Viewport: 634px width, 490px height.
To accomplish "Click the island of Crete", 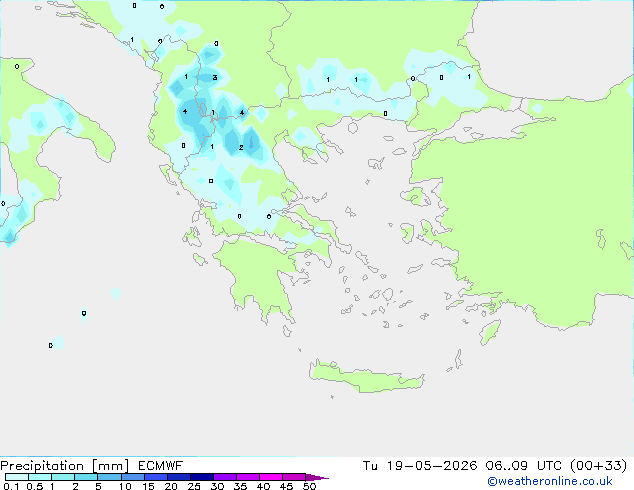I will point(366,377).
